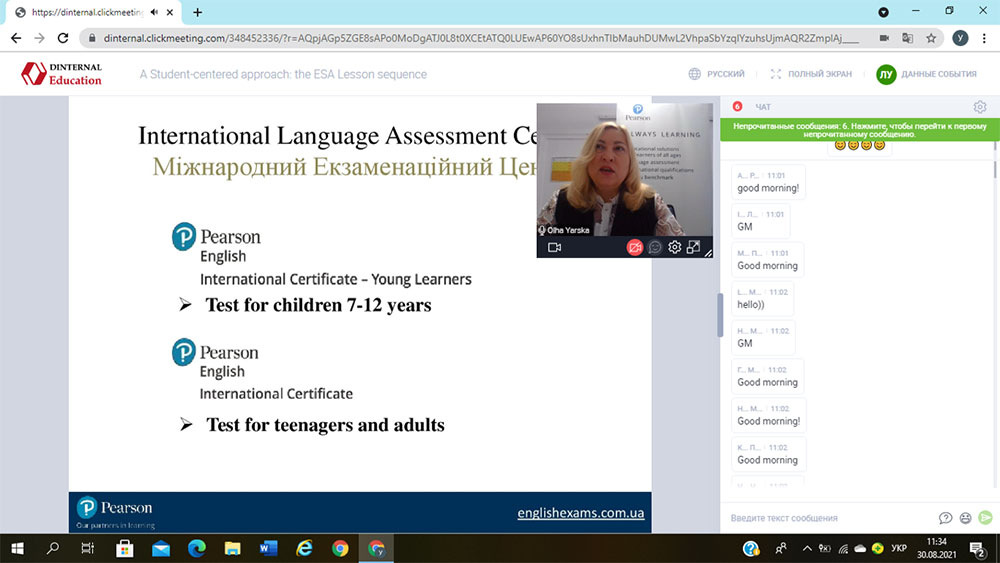Click the red unread counter badge in chat
Screen dimensions: 1000x563
[737, 106]
